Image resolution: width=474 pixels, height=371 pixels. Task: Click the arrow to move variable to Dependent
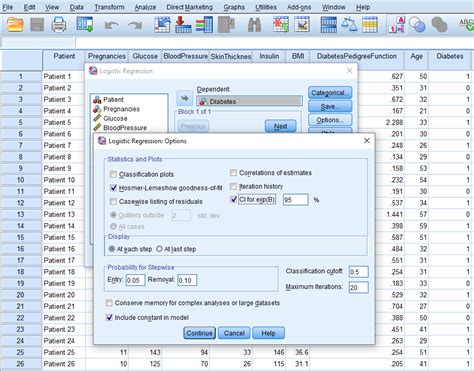[x=185, y=98]
